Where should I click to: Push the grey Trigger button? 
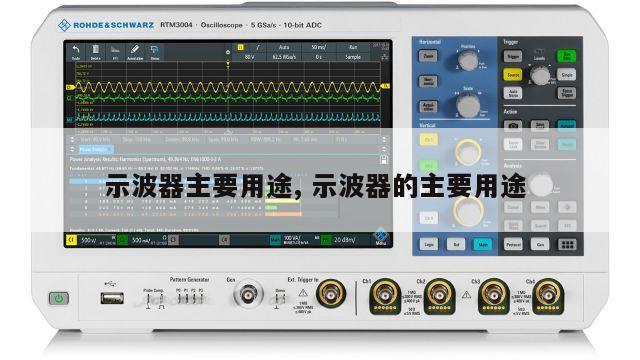click(513, 56)
